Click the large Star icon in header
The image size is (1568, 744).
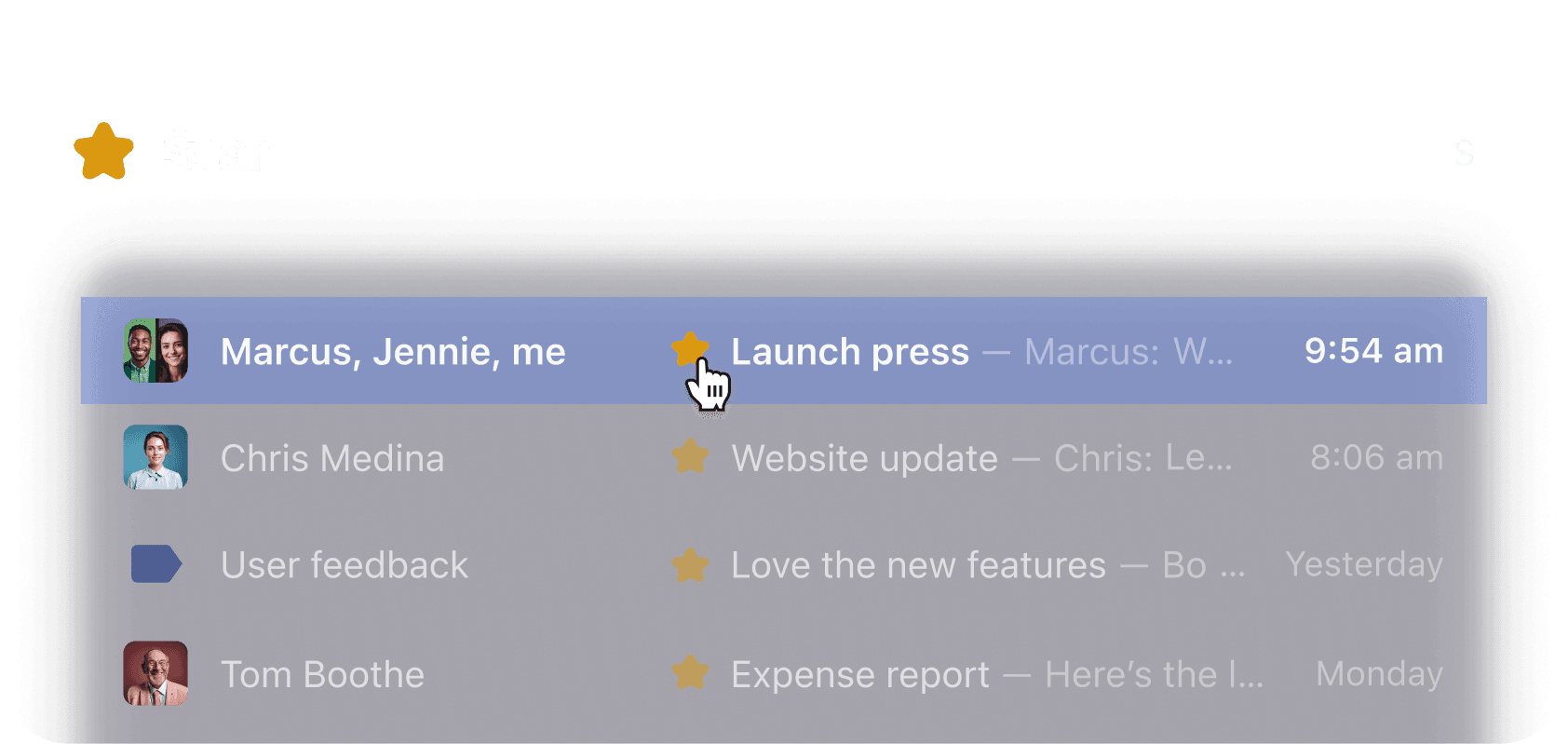pyautogui.click(x=103, y=152)
